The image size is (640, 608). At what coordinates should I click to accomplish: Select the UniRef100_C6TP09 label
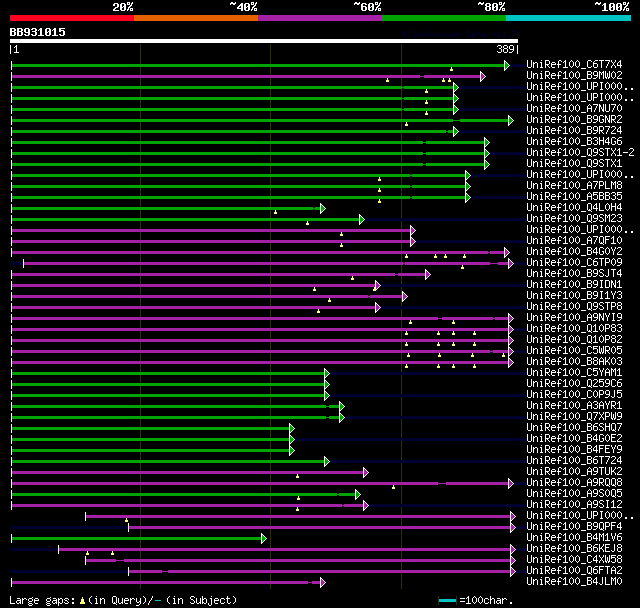pyautogui.click(x=574, y=262)
